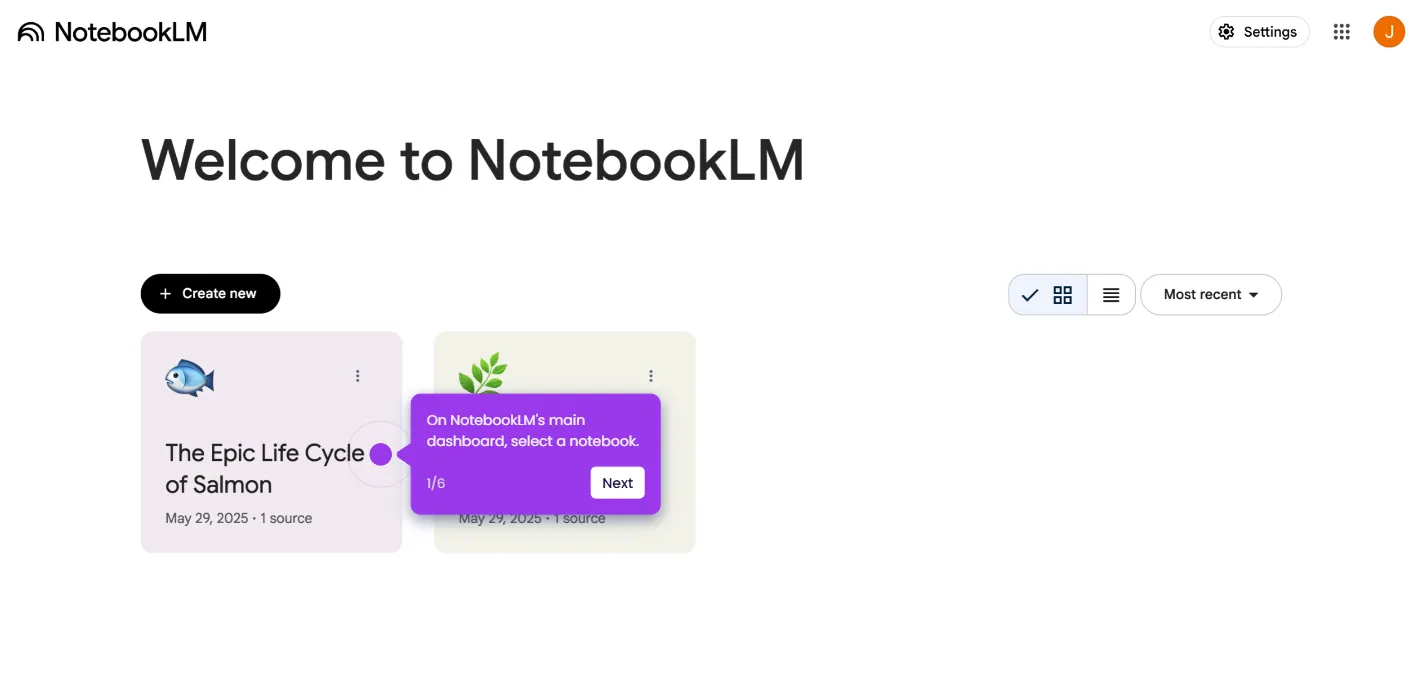Open the Google apps grid icon
This screenshot has height=684, width=1421.
point(1342,32)
